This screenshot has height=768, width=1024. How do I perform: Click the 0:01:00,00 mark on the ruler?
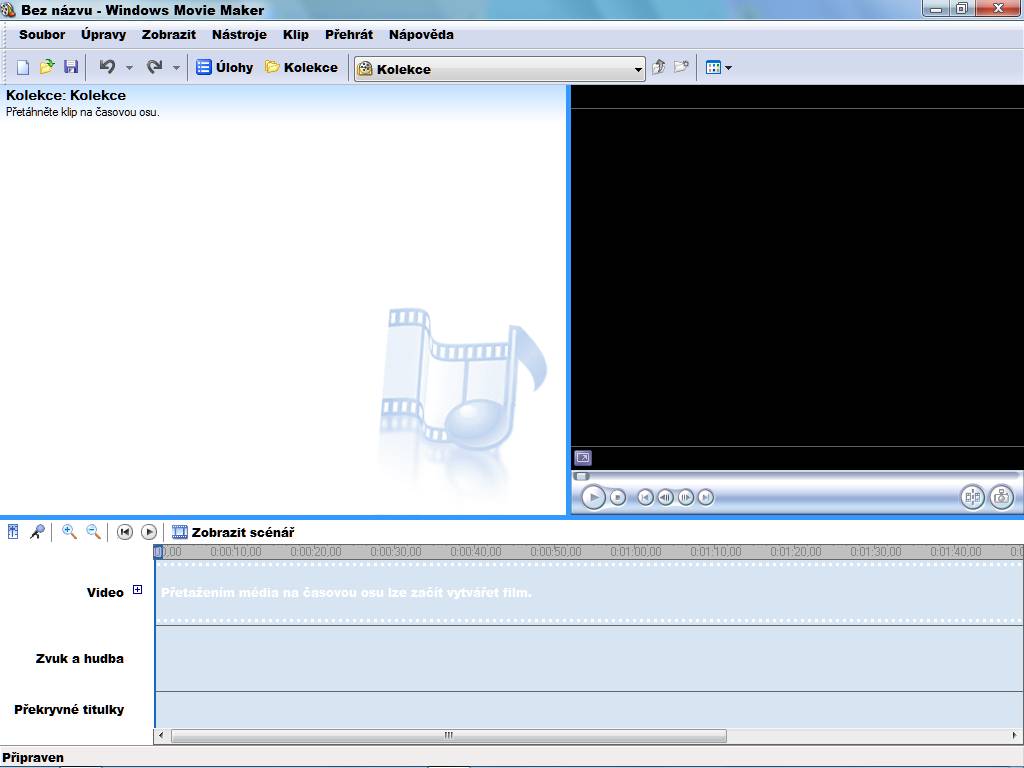pyautogui.click(x=635, y=552)
